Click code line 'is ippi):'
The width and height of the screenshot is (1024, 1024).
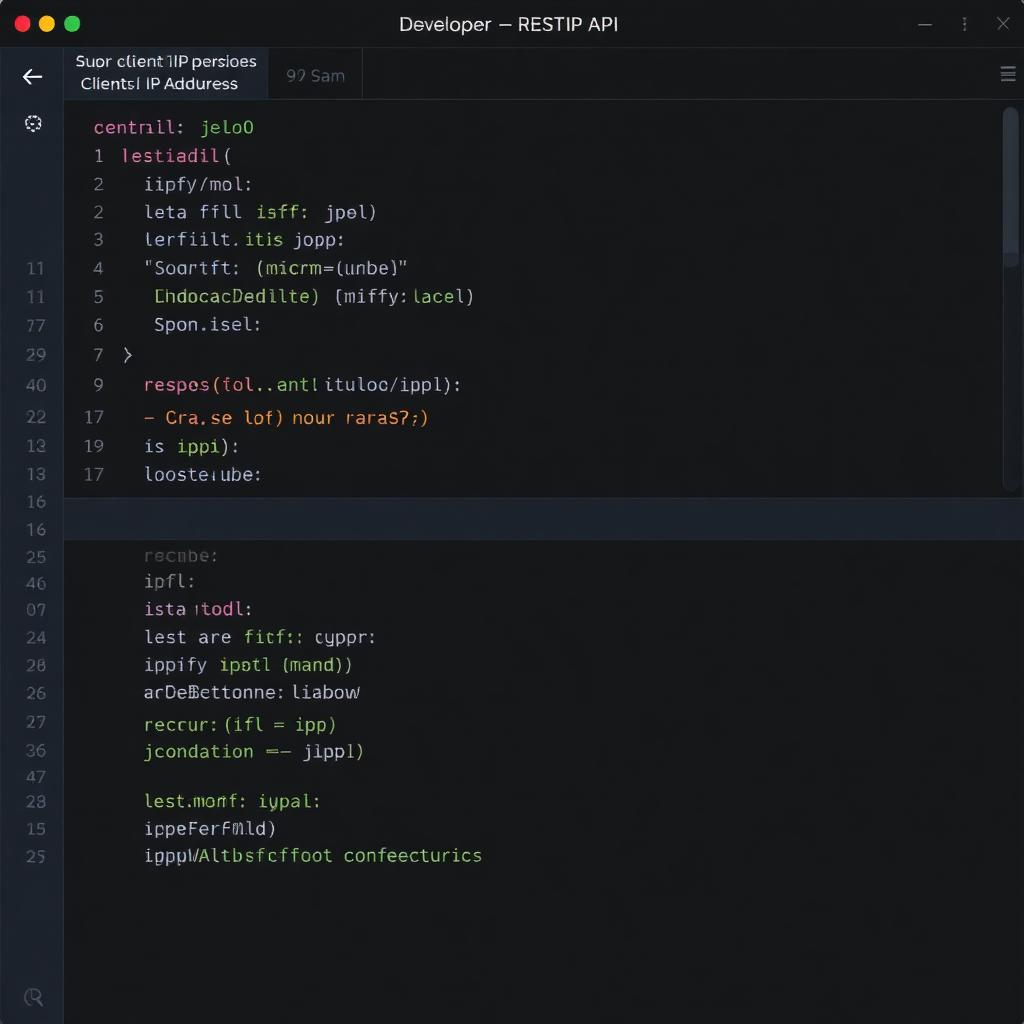click(x=191, y=447)
